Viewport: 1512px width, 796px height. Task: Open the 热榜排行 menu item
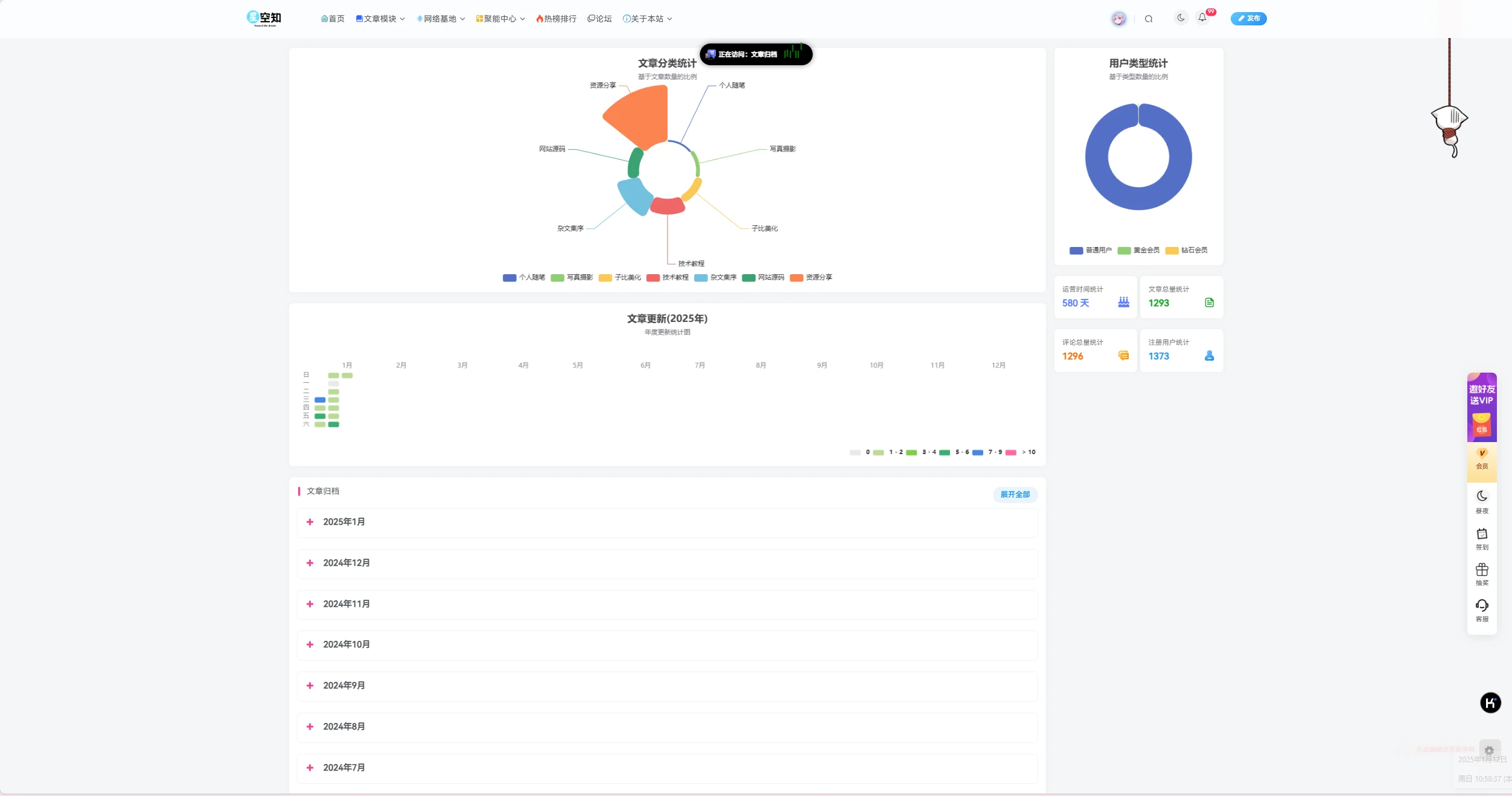(556, 19)
